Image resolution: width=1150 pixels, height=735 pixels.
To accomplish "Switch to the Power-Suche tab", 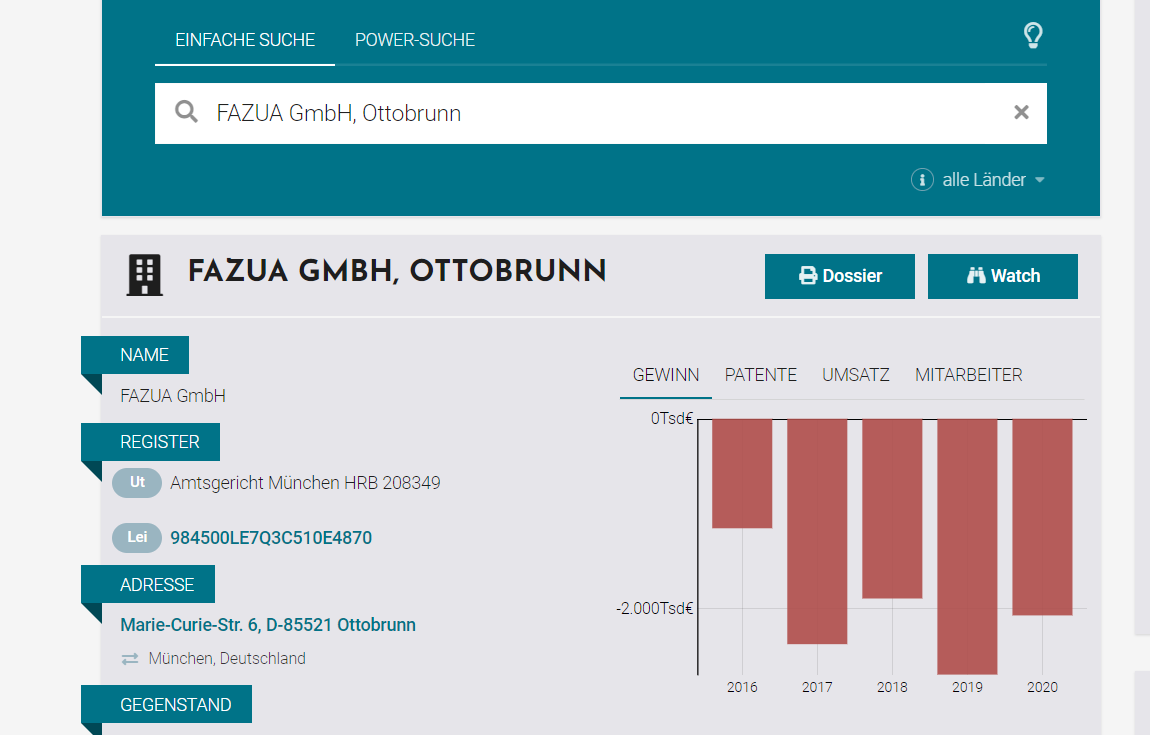I will 415,40.
